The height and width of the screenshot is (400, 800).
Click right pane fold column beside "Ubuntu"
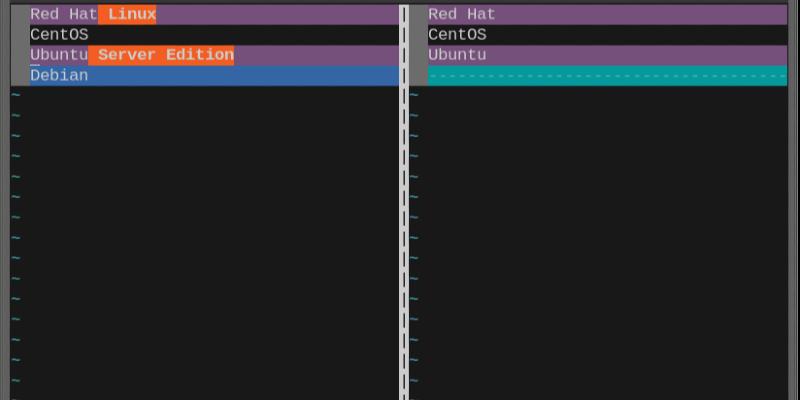pos(418,55)
